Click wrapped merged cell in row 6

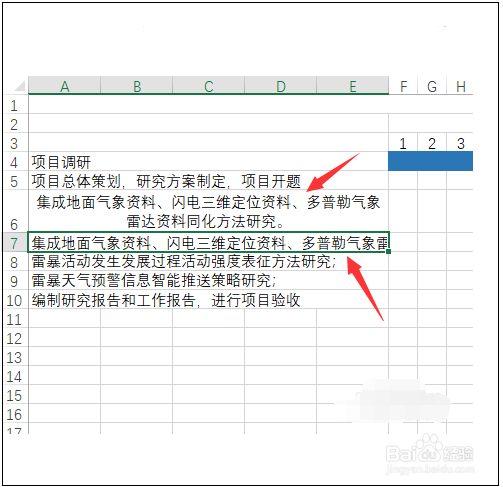point(209,211)
